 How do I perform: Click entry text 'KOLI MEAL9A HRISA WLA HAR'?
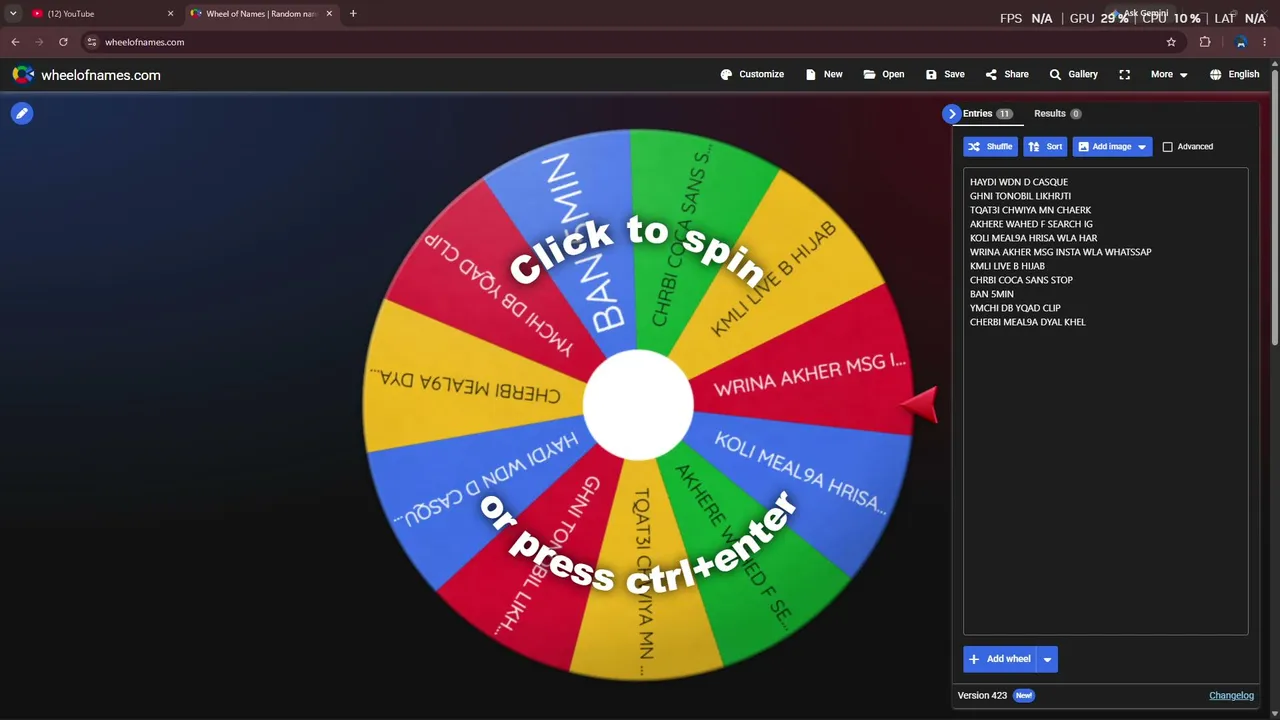pos(1033,238)
